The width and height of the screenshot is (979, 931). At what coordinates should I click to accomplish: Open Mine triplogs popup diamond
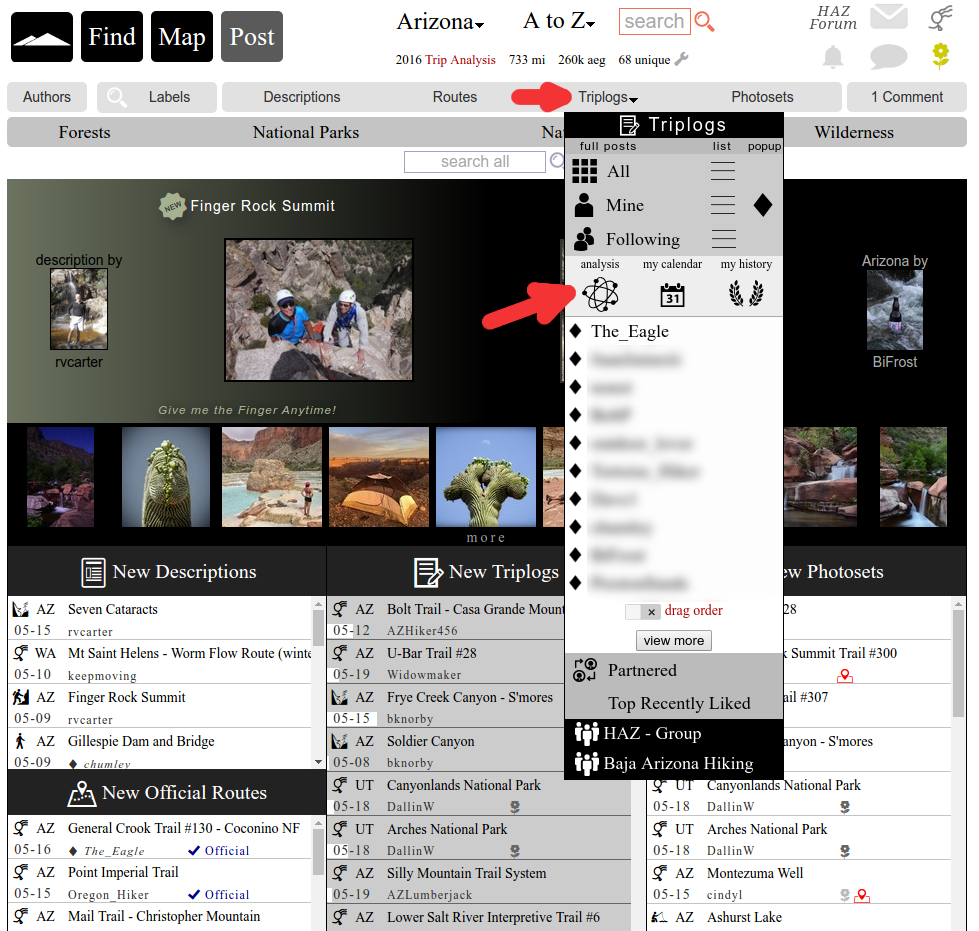tap(762, 205)
